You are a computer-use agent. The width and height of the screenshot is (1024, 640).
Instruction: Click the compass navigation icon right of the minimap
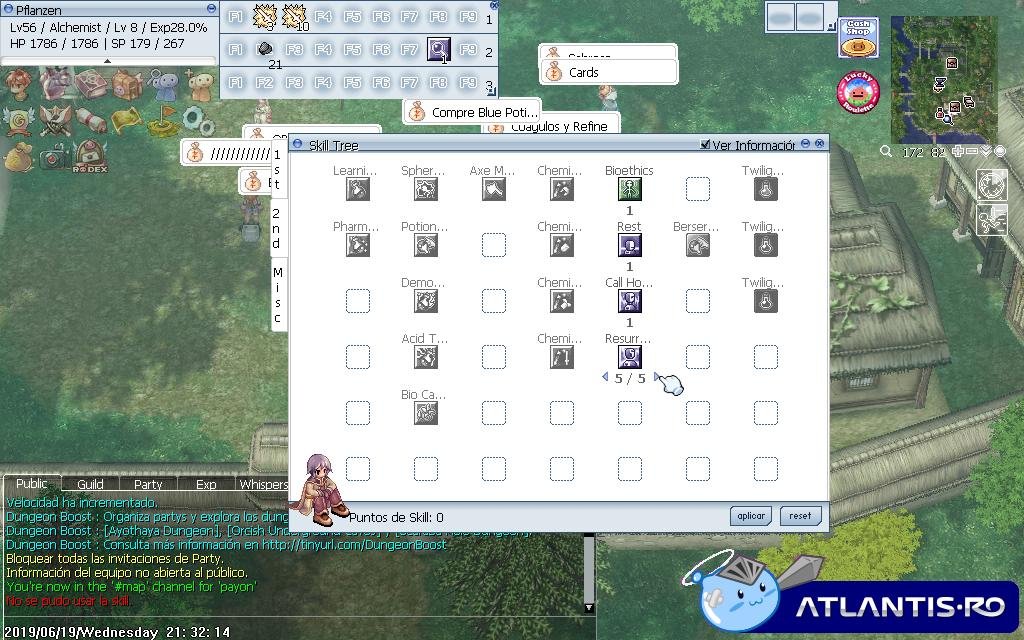[x=991, y=184]
